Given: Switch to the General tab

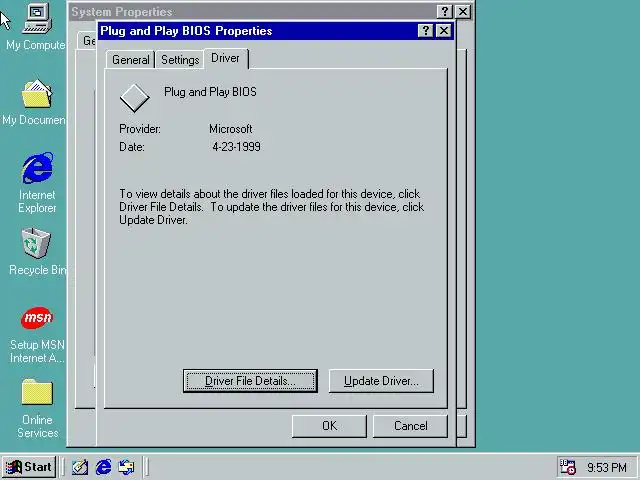Looking at the screenshot, I should [x=131, y=60].
